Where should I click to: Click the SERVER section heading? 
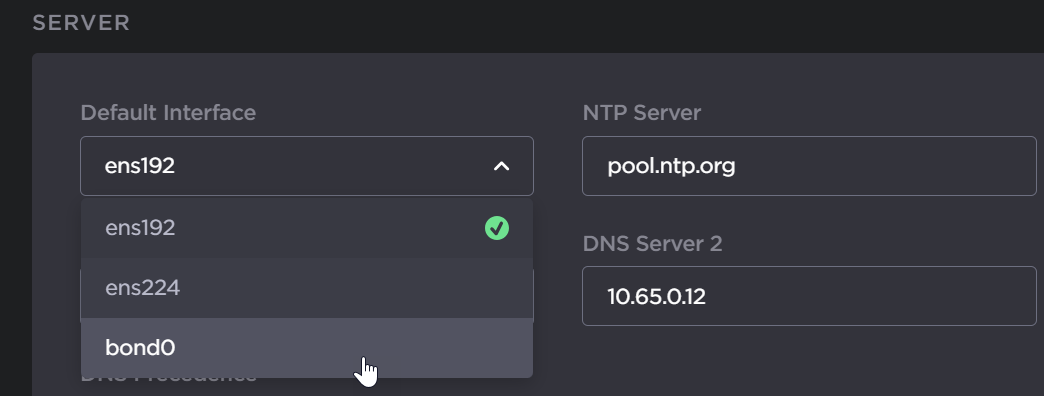pos(81,23)
